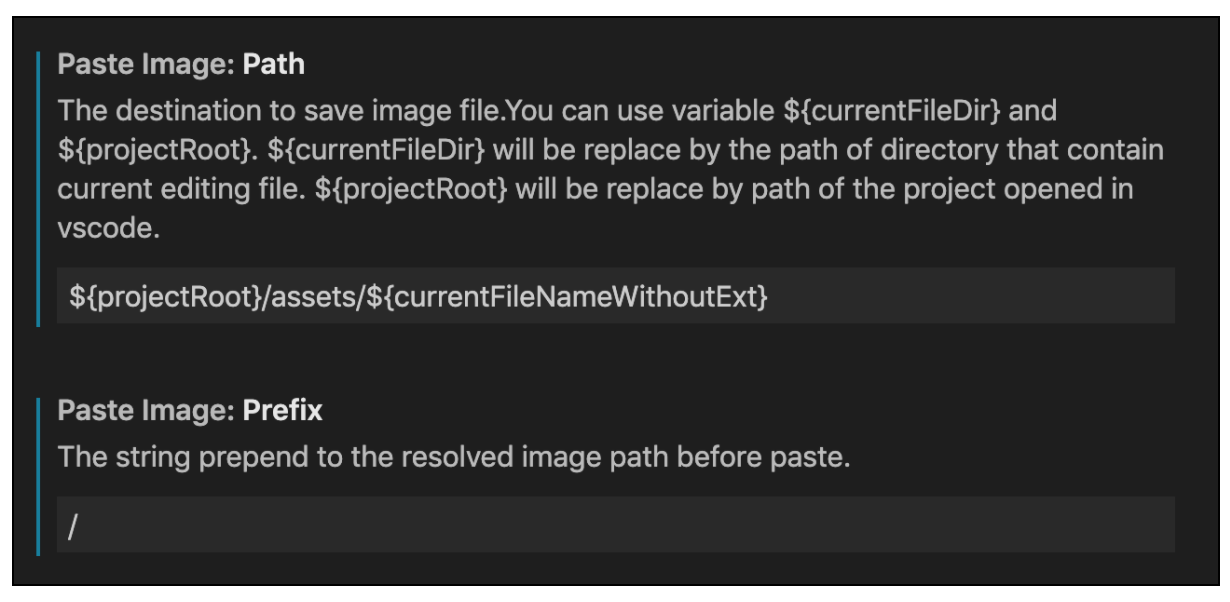
Task: Focus the Paste Image Prefix input field
Action: (615, 524)
